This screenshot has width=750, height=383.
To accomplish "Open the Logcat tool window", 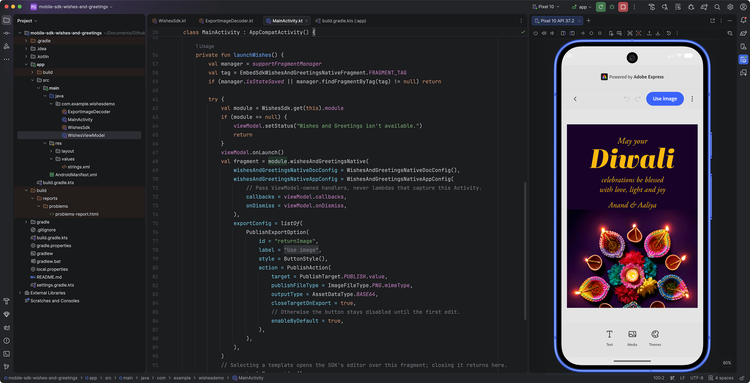I will [6, 328].
